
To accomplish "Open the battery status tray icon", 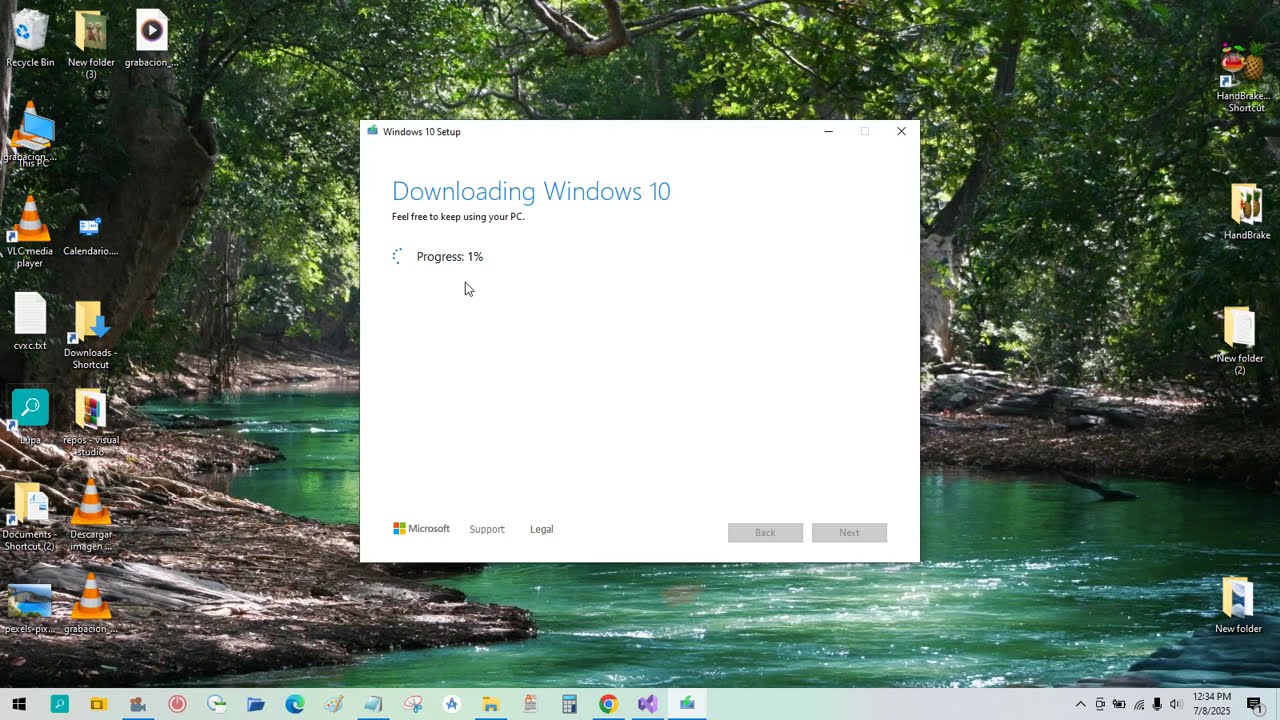I will point(1119,704).
